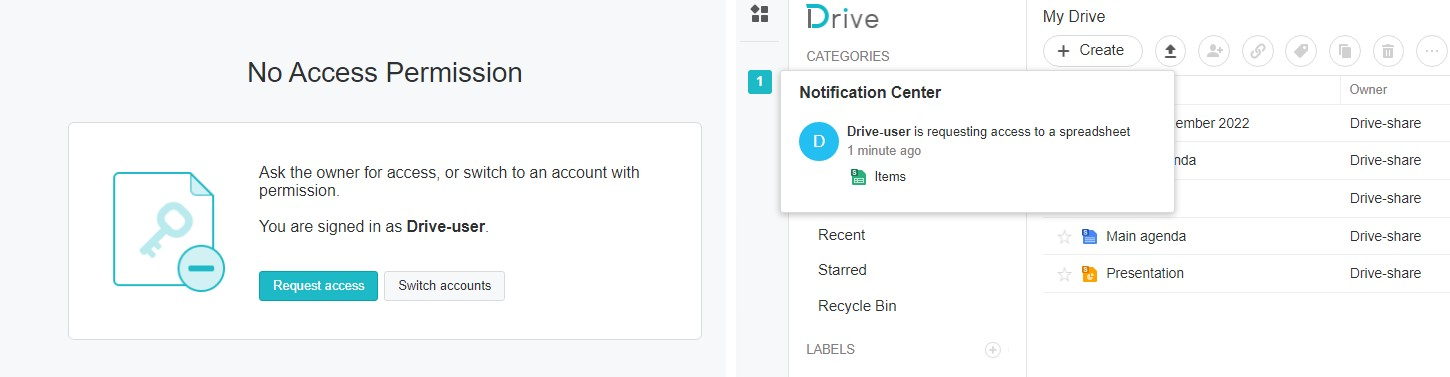
Task: Open the apps grid icon
Action: [x=760, y=14]
